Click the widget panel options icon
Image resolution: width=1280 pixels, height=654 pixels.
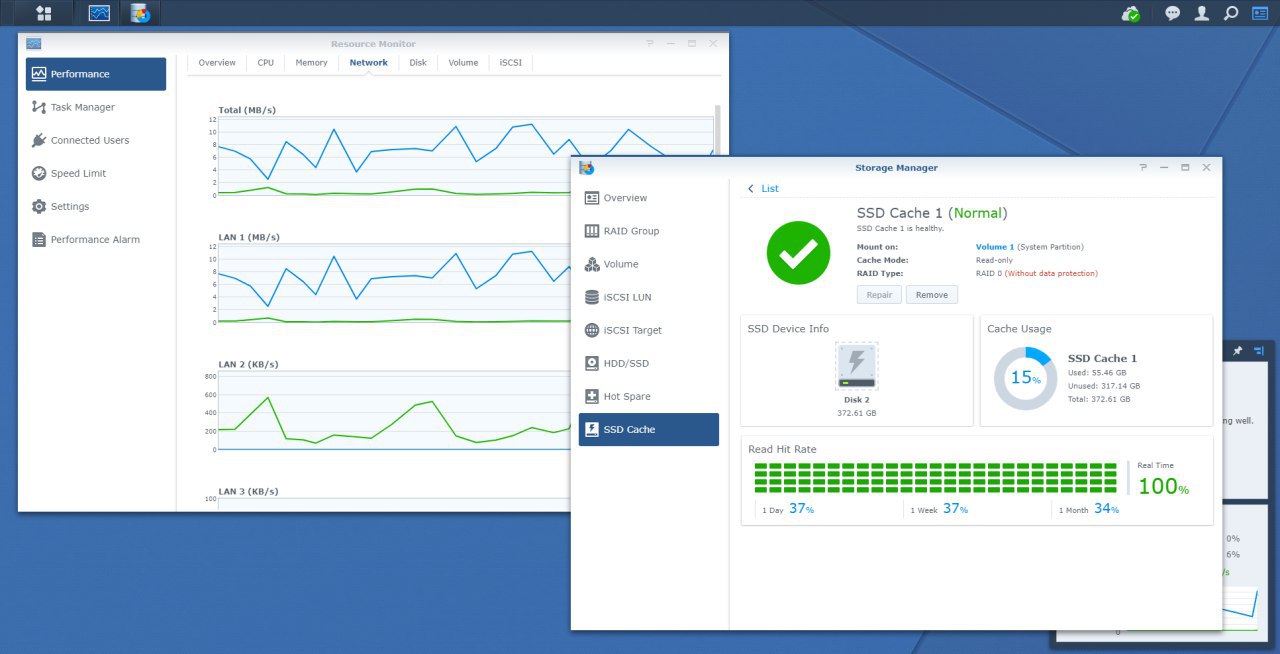tap(1259, 351)
